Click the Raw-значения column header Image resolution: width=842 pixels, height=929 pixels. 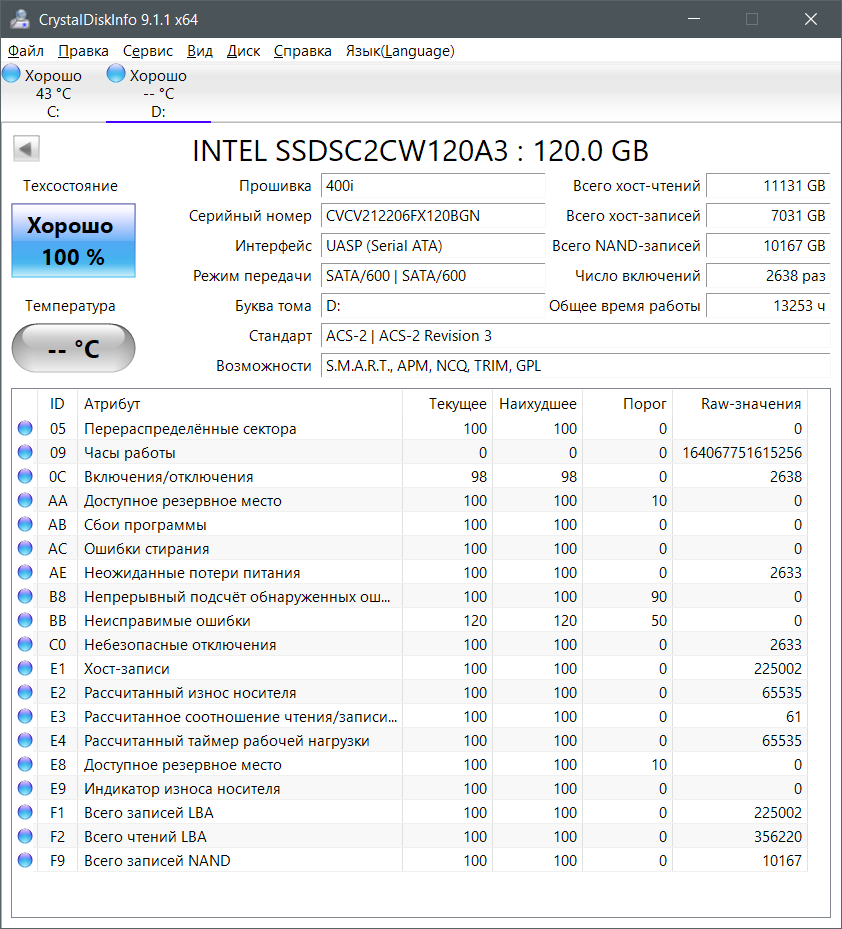(740, 404)
